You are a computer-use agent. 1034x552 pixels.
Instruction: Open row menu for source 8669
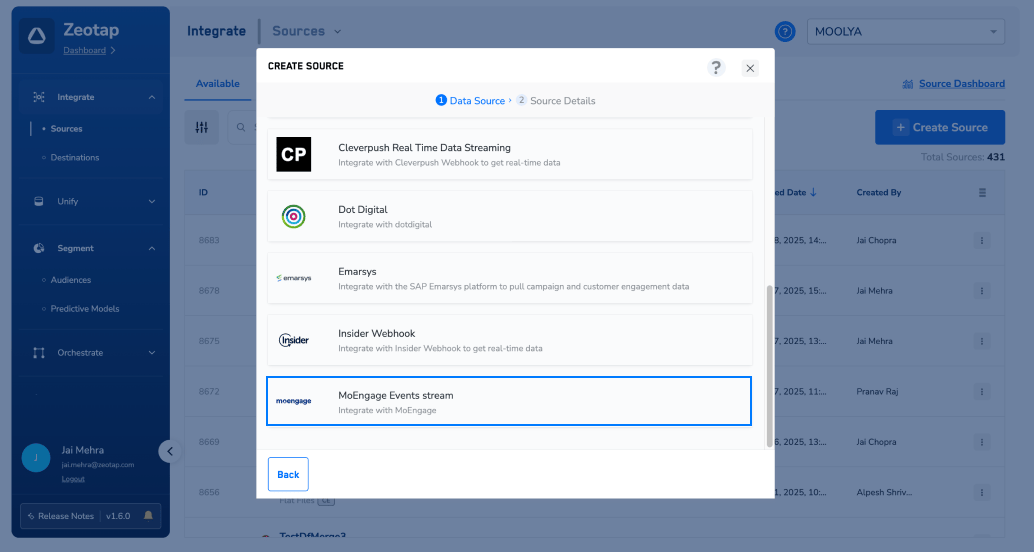pyautogui.click(x=982, y=442)
